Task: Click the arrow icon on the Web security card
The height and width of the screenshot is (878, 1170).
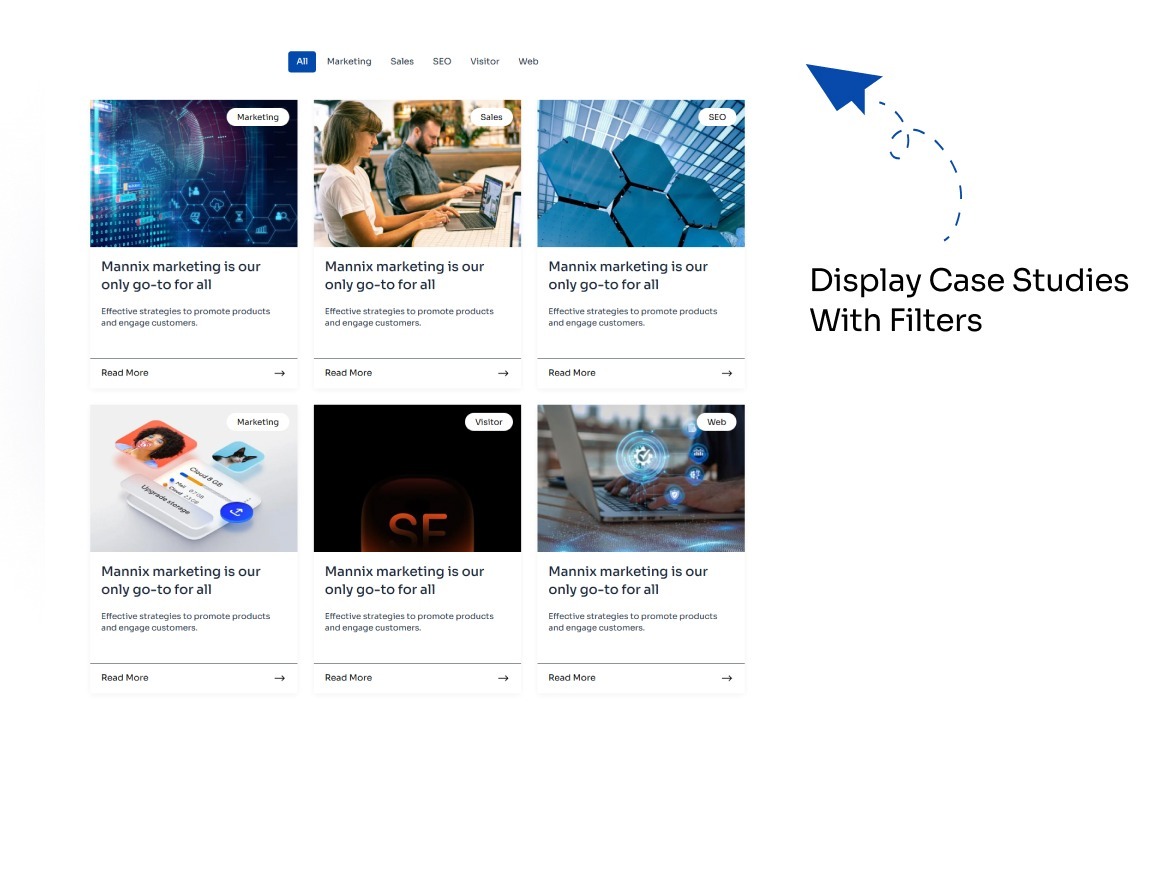Action: point(727,677)
